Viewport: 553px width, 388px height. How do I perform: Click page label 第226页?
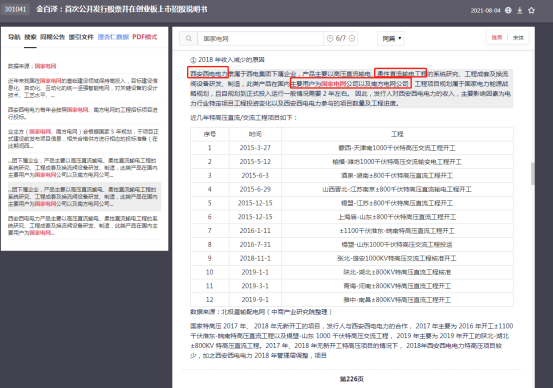coord(352,379)
